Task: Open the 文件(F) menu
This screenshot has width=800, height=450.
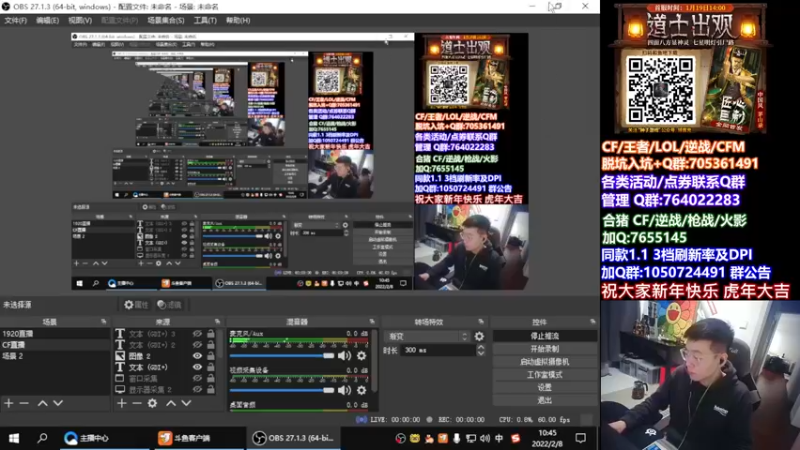Action: pyautogui.click(x=15, y=20)
